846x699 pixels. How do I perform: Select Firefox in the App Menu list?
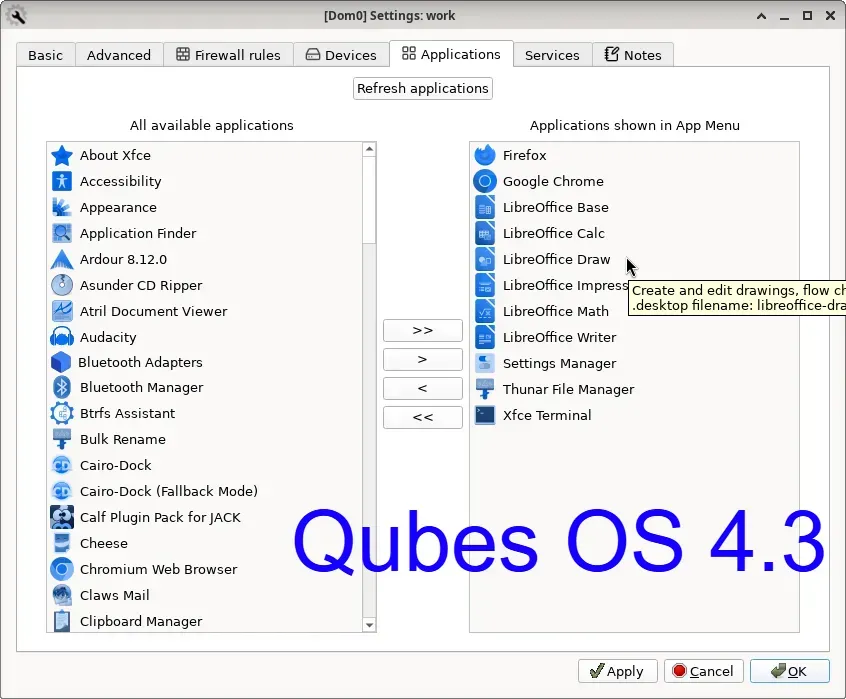[x=524, y=155]
